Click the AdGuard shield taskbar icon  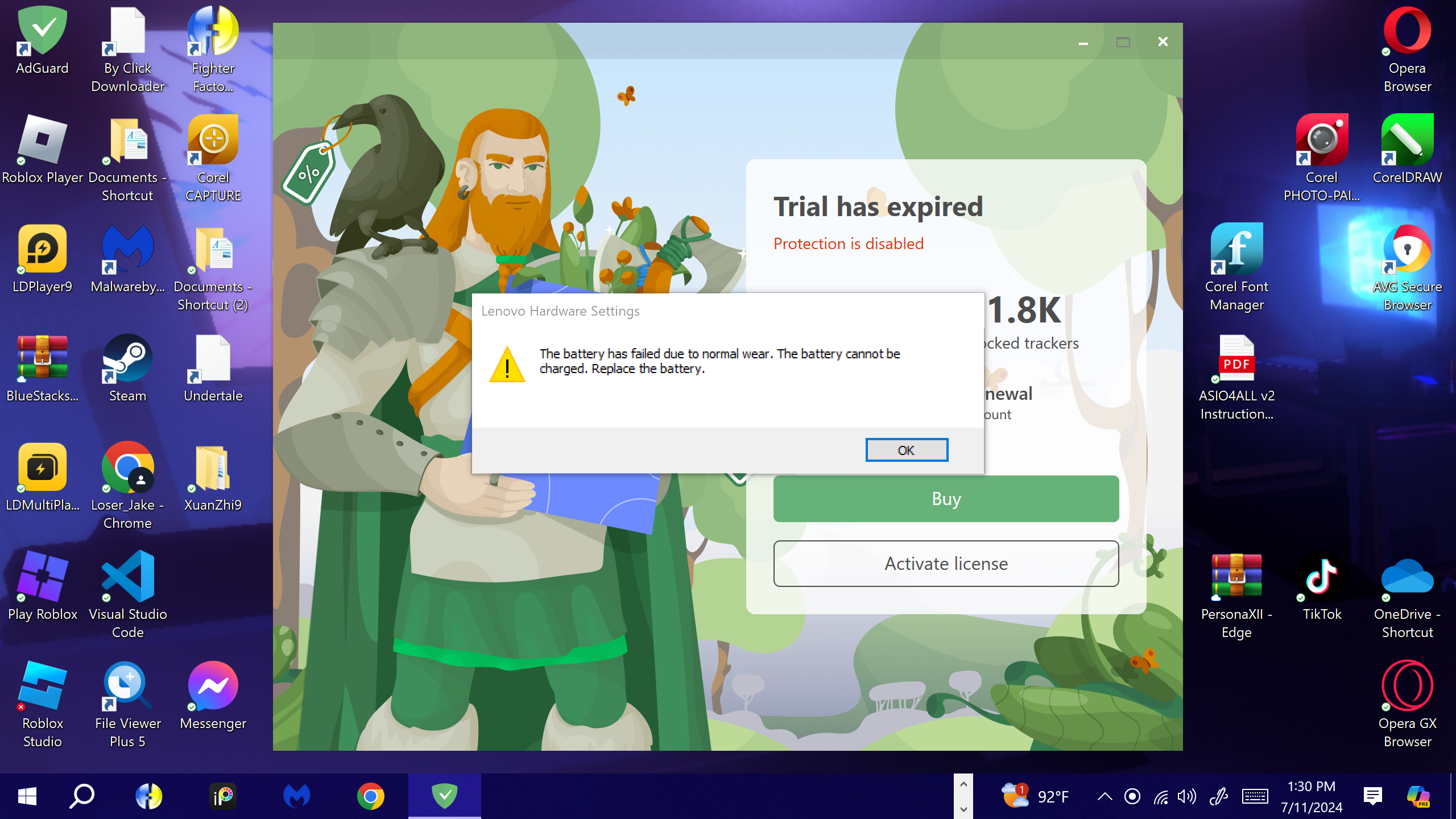(444, 796)
